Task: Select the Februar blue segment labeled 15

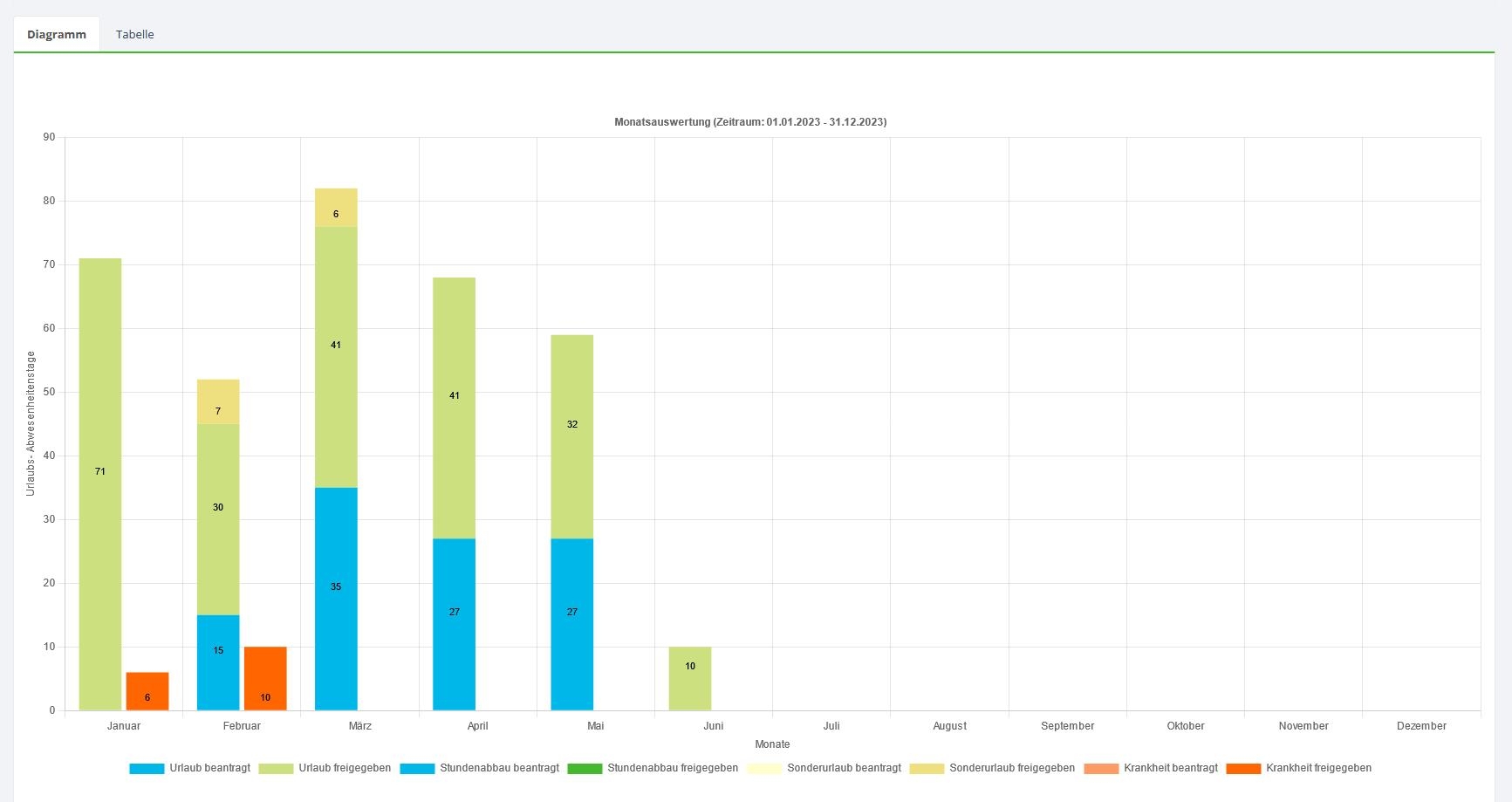Action: click(x=218, y=662)
